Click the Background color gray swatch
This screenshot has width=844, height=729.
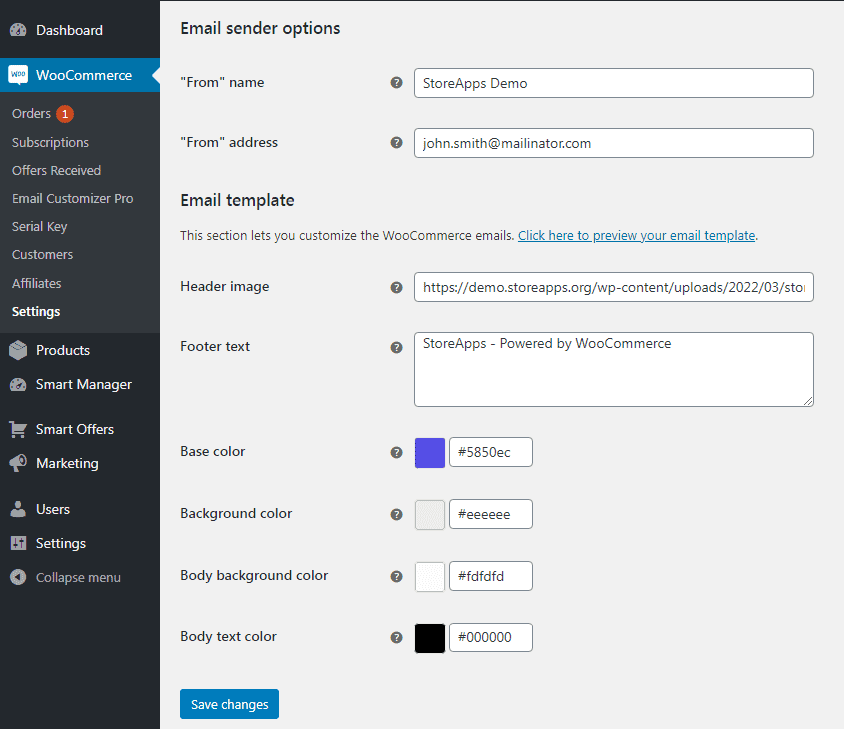pos(430,514)
